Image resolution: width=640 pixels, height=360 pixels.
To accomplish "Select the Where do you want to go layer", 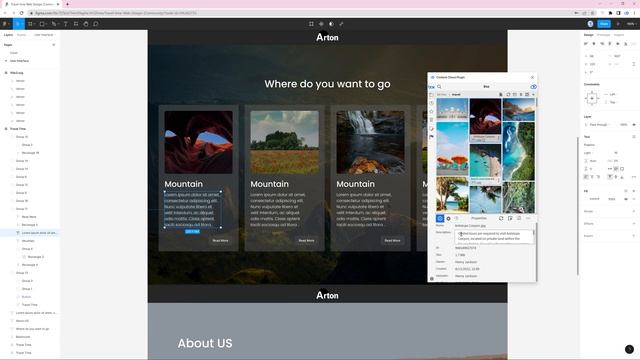I will (32, 329).
